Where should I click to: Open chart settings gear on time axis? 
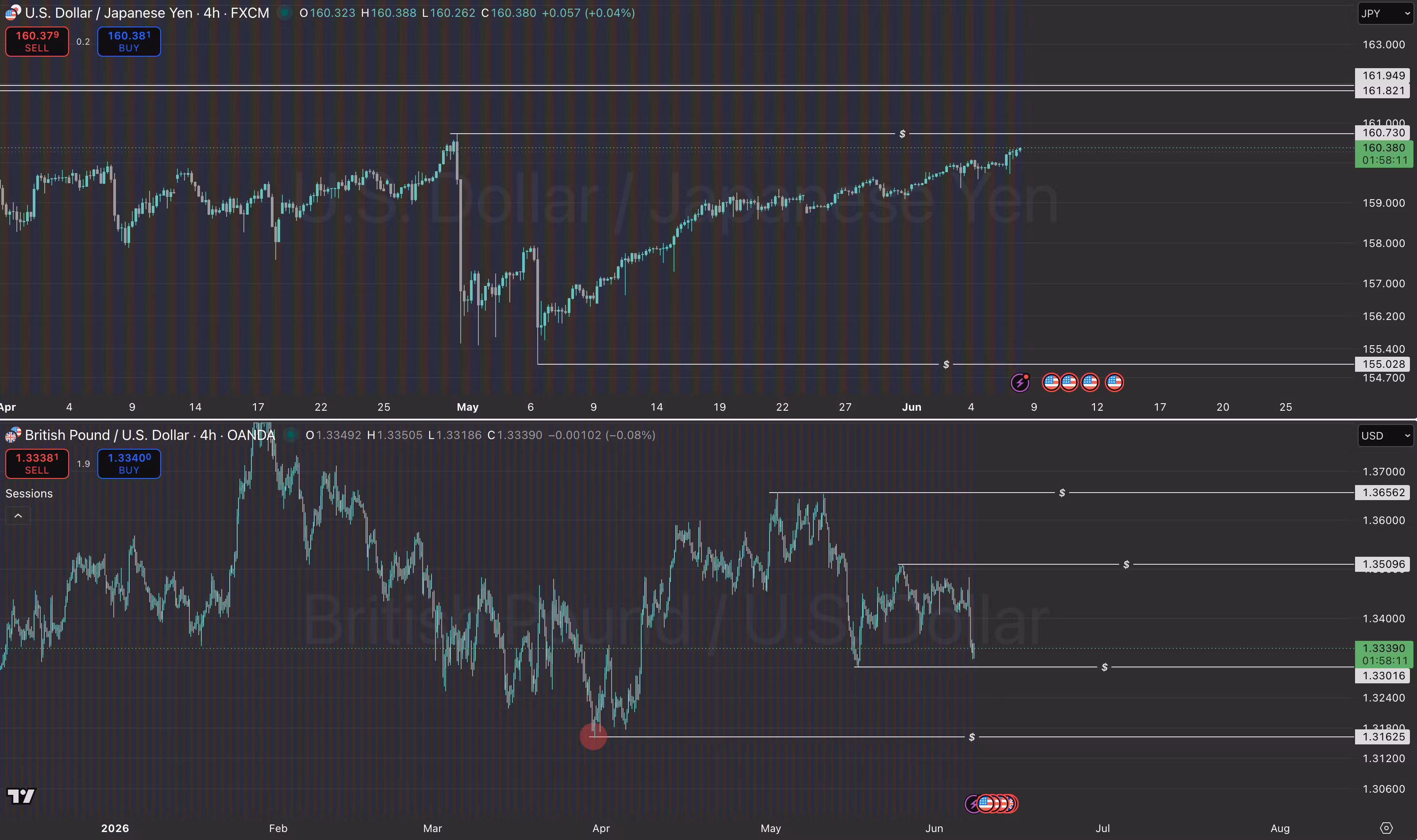1386,828
